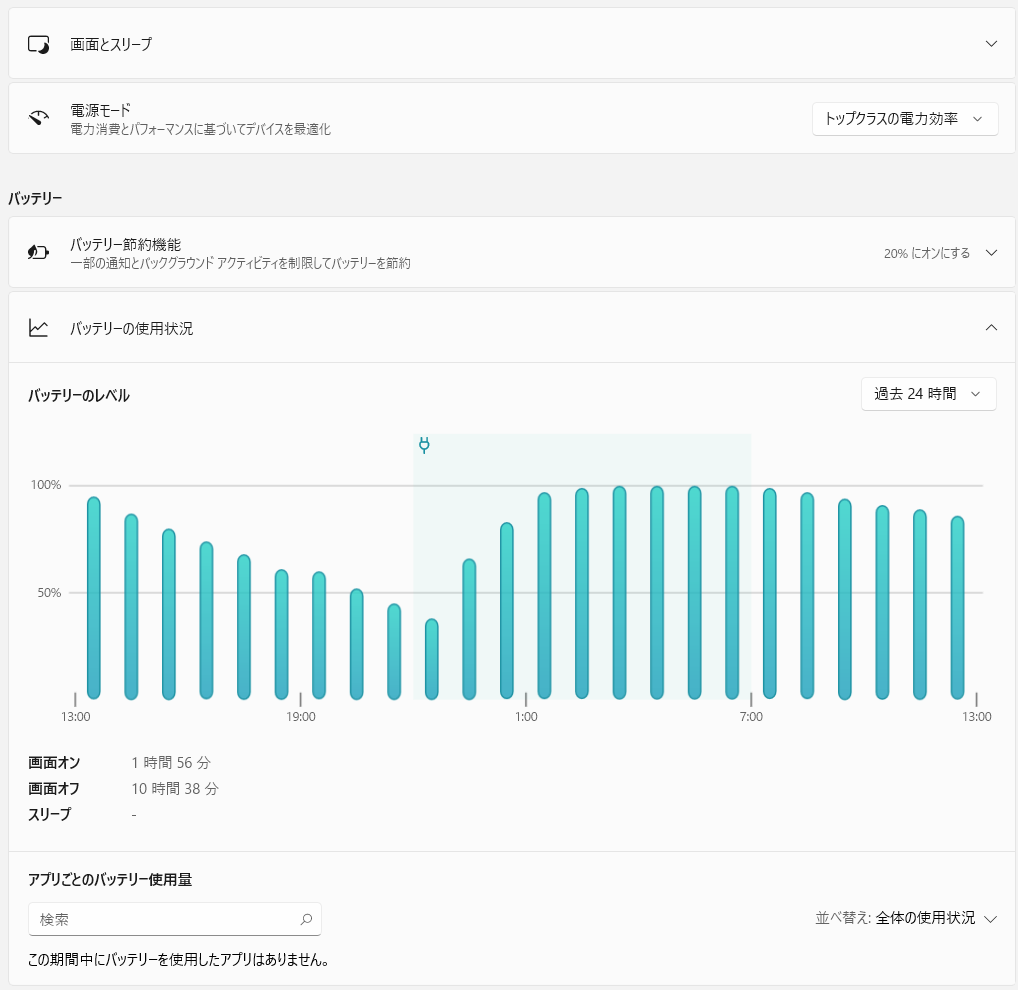The image size is (1018, 990).
Task: Open the 過去 24 時間 time range dropdown
Action: 928,394
